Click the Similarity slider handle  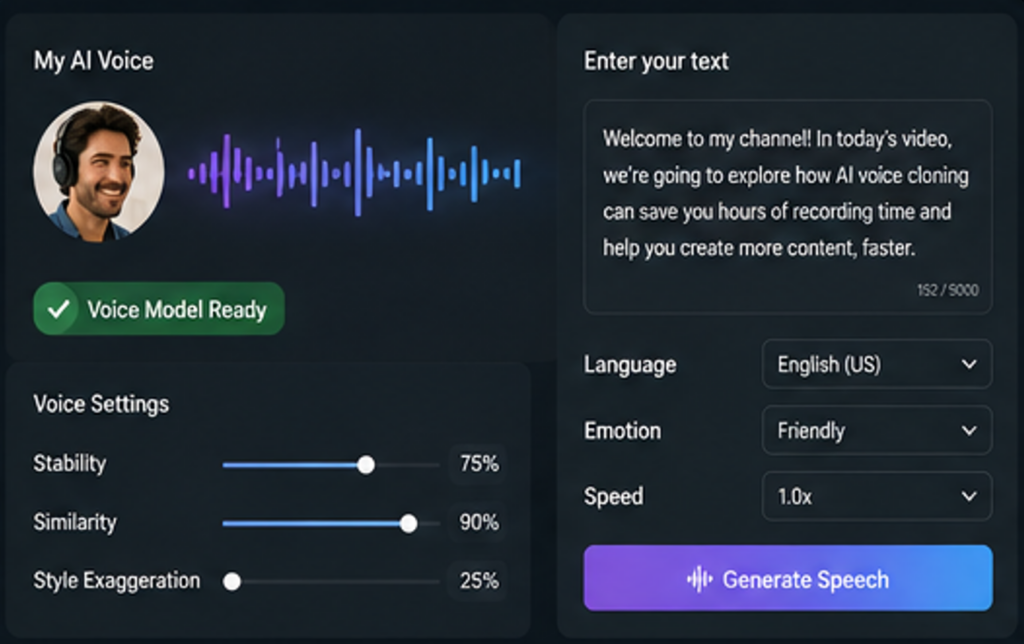coord(408,523)
